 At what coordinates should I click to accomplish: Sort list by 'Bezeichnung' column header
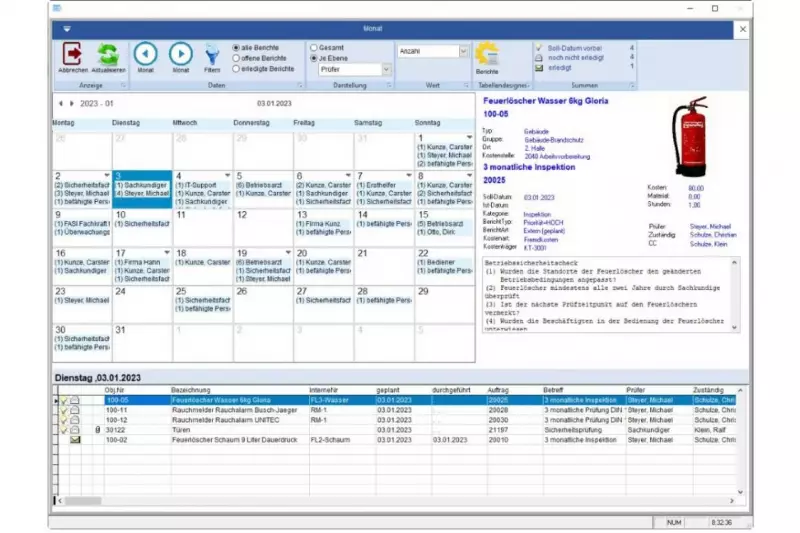[191, 389]
